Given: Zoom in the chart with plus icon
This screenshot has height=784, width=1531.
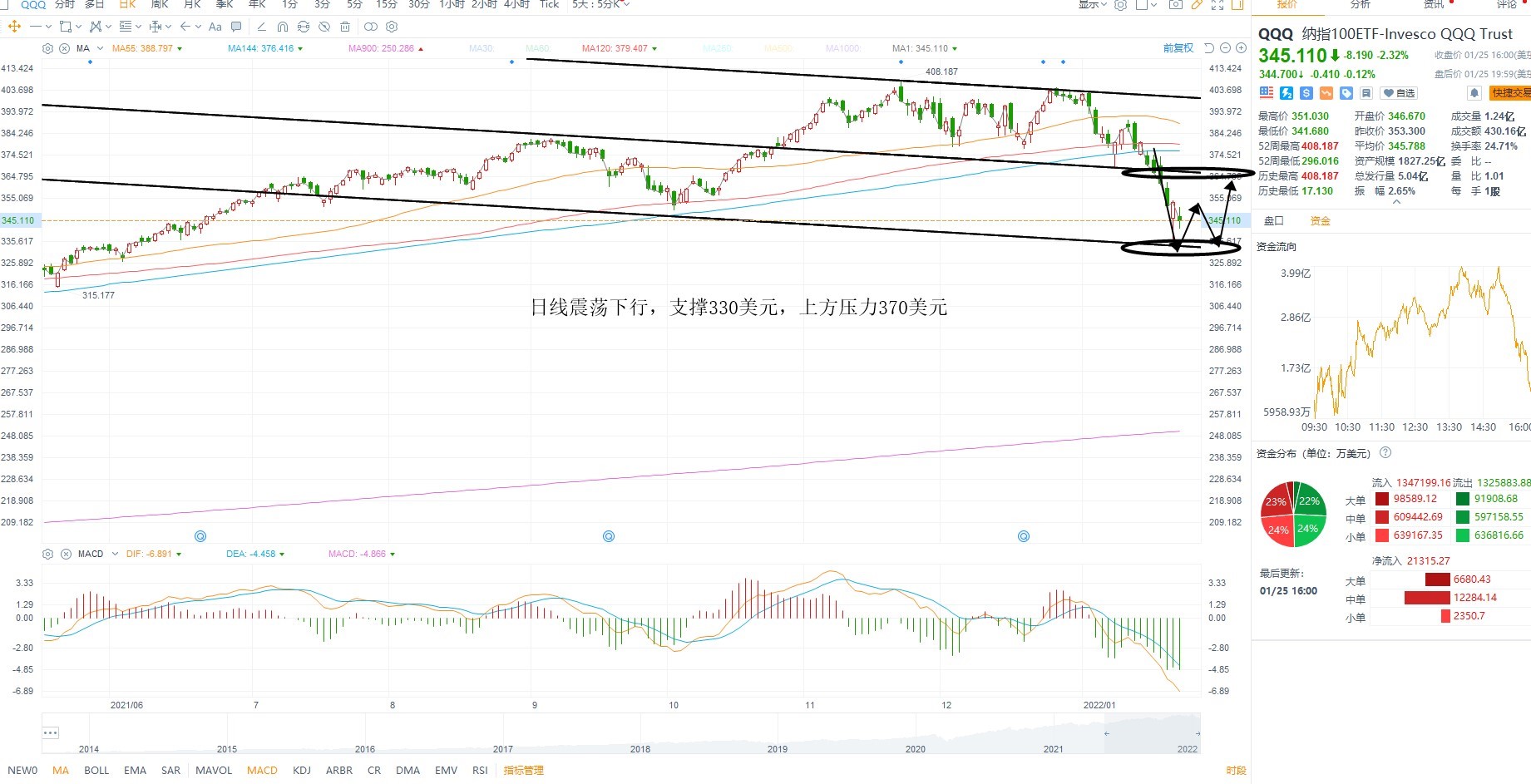Looking at the screenshot, I should point(1241,48).
